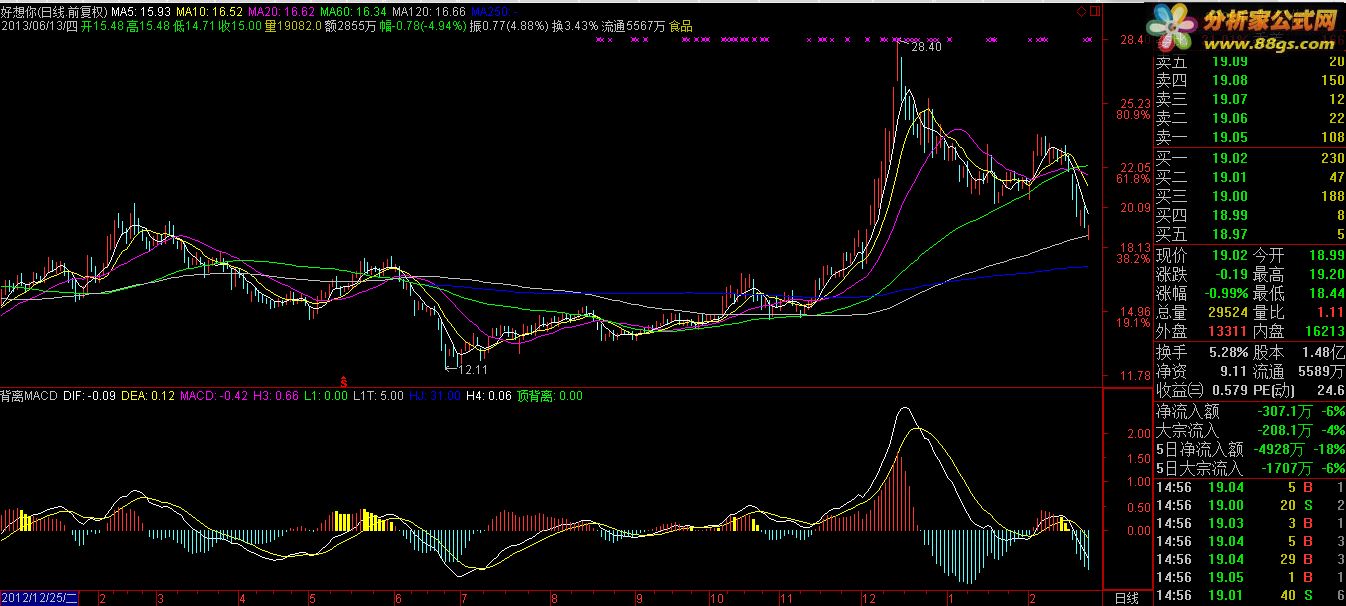Click the red rectangle icon beside diamond
The image size is (1346, 606).
pos(1093,11)
